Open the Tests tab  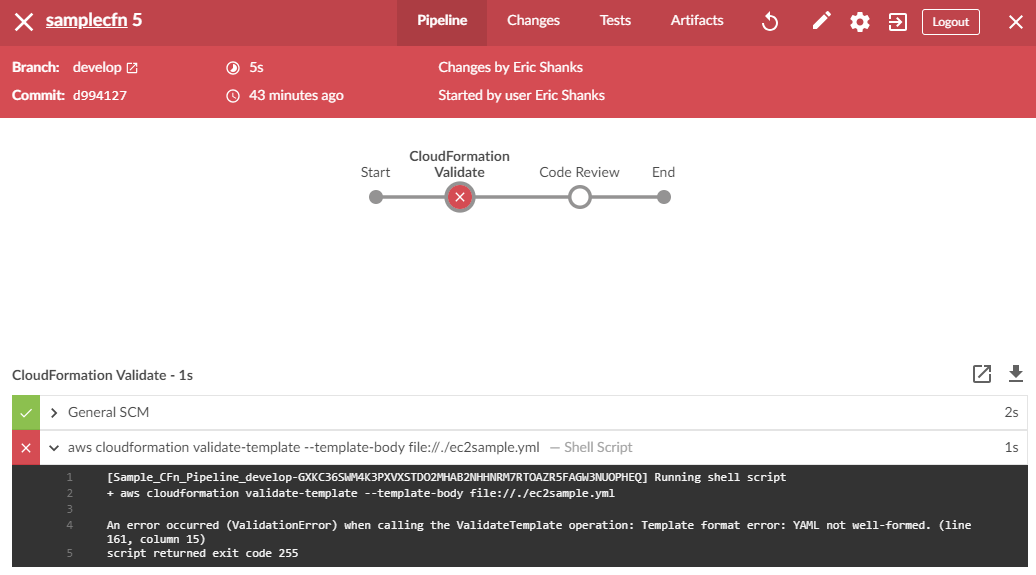[x=615, y=21]
